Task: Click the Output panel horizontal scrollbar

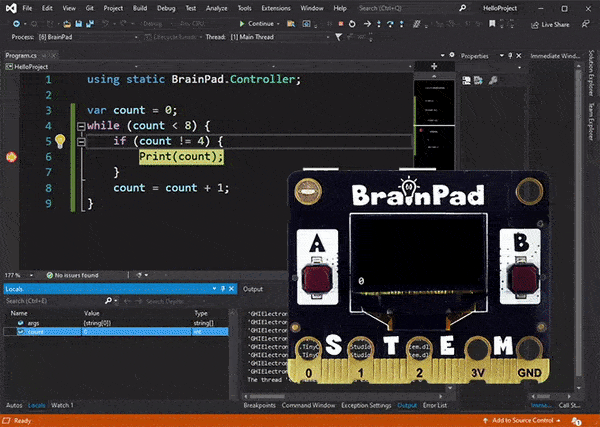Action: (344, 397)
